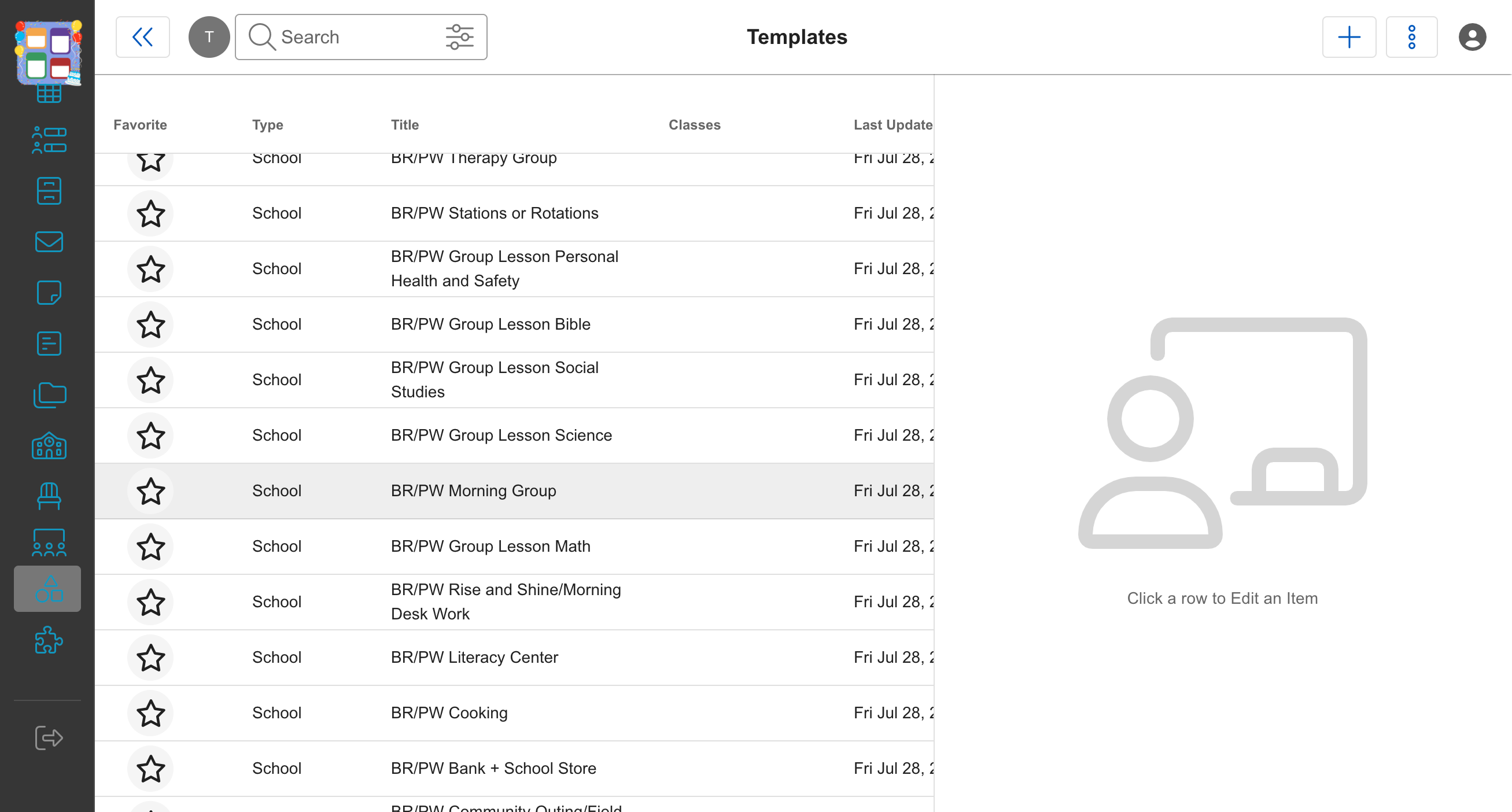Open the three-dot more options menu

[x=1411, y=37]
